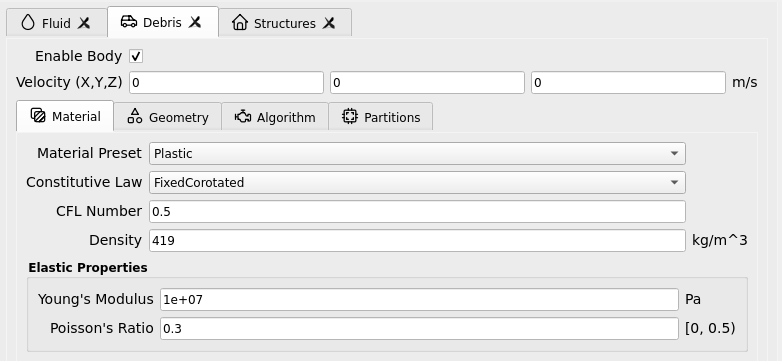Screen dimensions: 782x361
Task: Select the Young's Modulus field
Action: (x=419, y=299)
